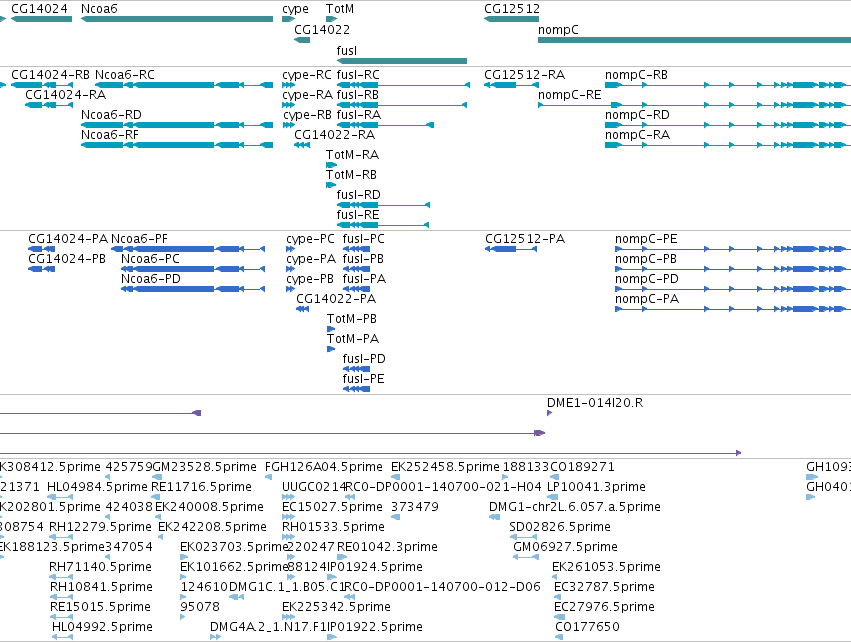This screenshot has height=642, width=851.
Task: Select transcript fusl-RD
Action: 384,205
